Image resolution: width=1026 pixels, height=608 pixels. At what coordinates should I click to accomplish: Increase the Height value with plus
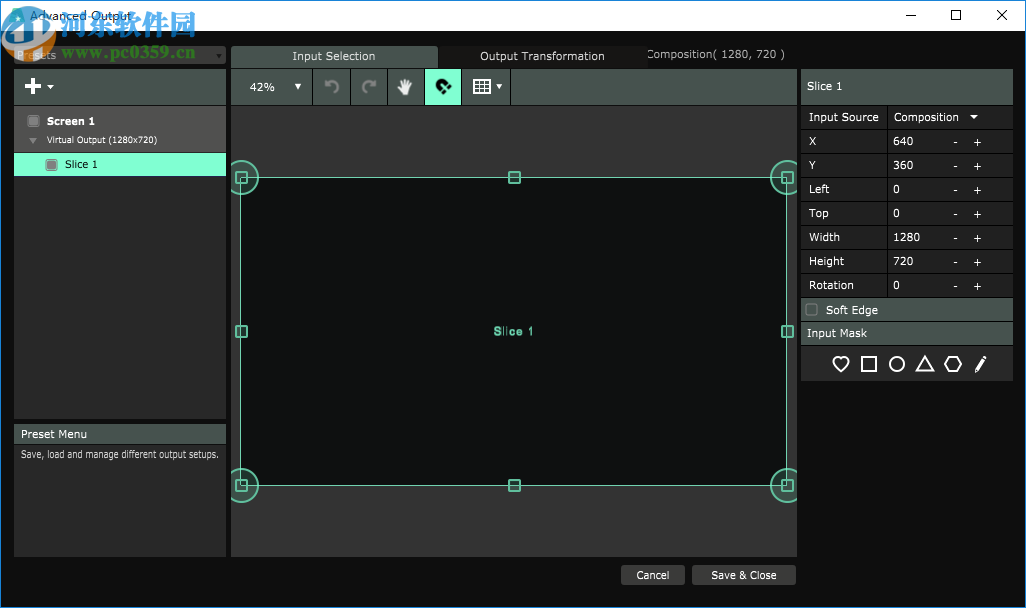(x=977, y=262)
